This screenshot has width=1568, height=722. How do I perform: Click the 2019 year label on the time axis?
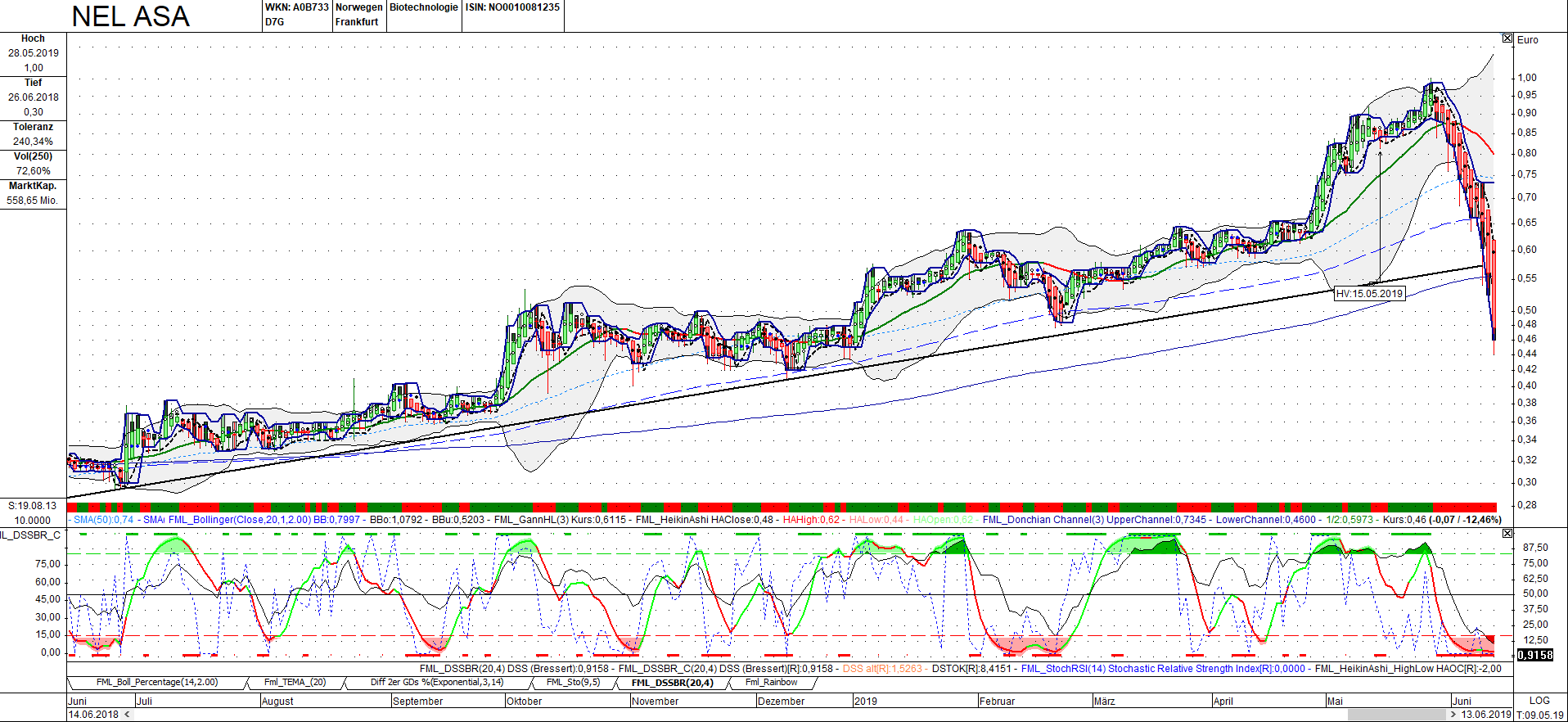865,702
